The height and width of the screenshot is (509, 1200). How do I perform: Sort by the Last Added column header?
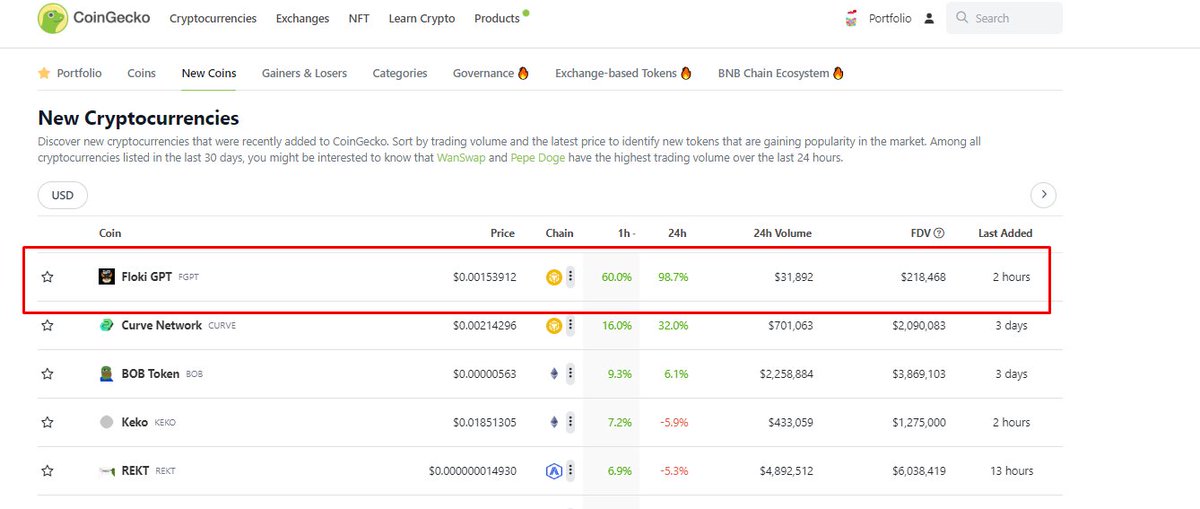tap(1005, 233)
